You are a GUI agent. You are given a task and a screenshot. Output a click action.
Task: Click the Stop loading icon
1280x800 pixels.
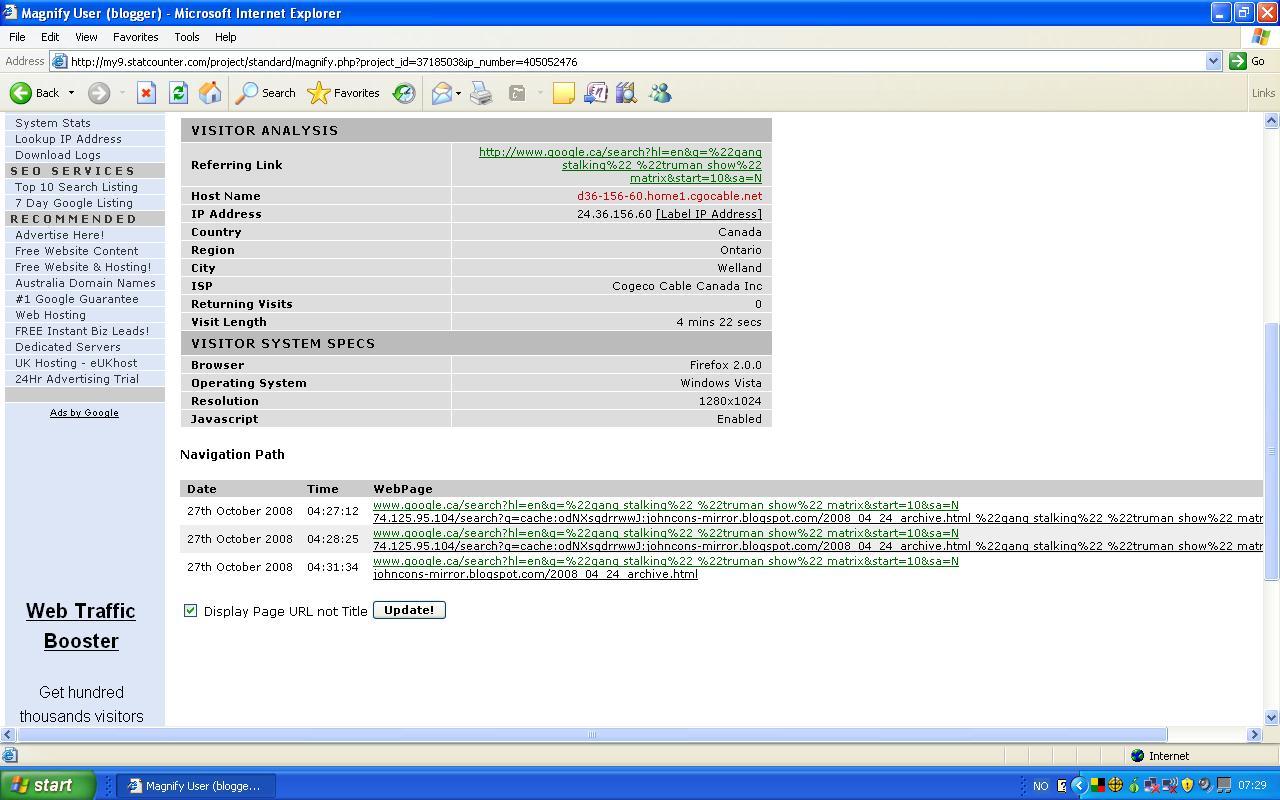click(x=146, y=93)
